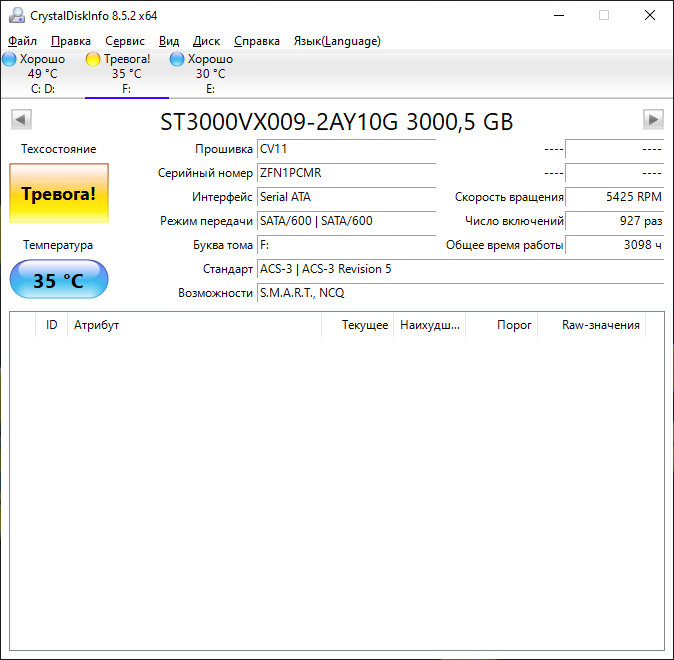Click the Интерфейс field Serial ATA
This screenshot has height=660, width=674.
[x=346, y=197]
